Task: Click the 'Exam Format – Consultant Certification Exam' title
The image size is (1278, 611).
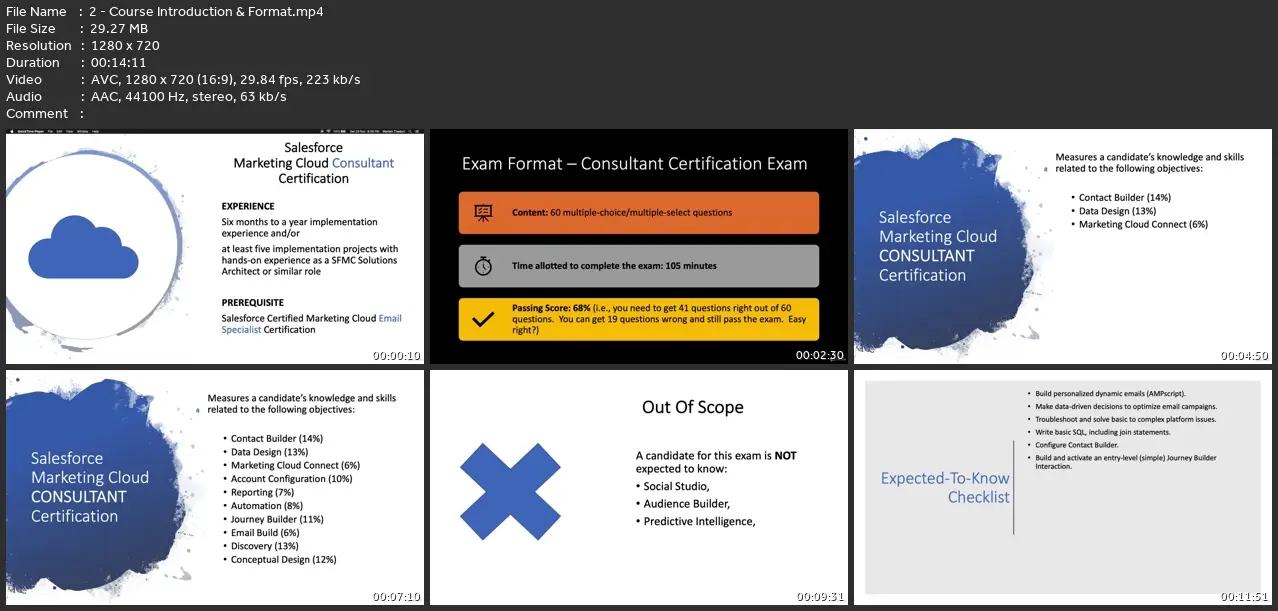Action: [634, 164]
